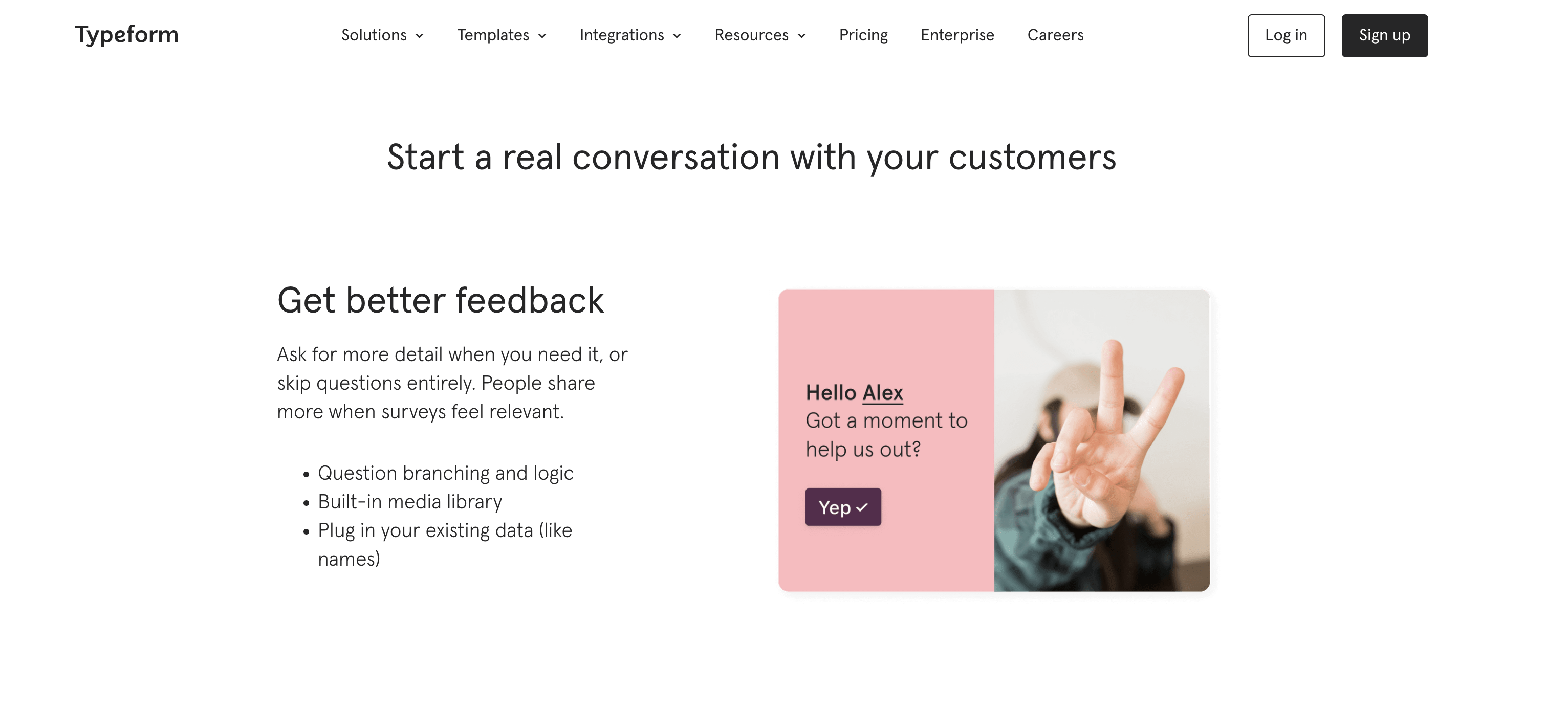Click the peace sign hand photo
The image size is (1568, 711).
pos(1102,440)
